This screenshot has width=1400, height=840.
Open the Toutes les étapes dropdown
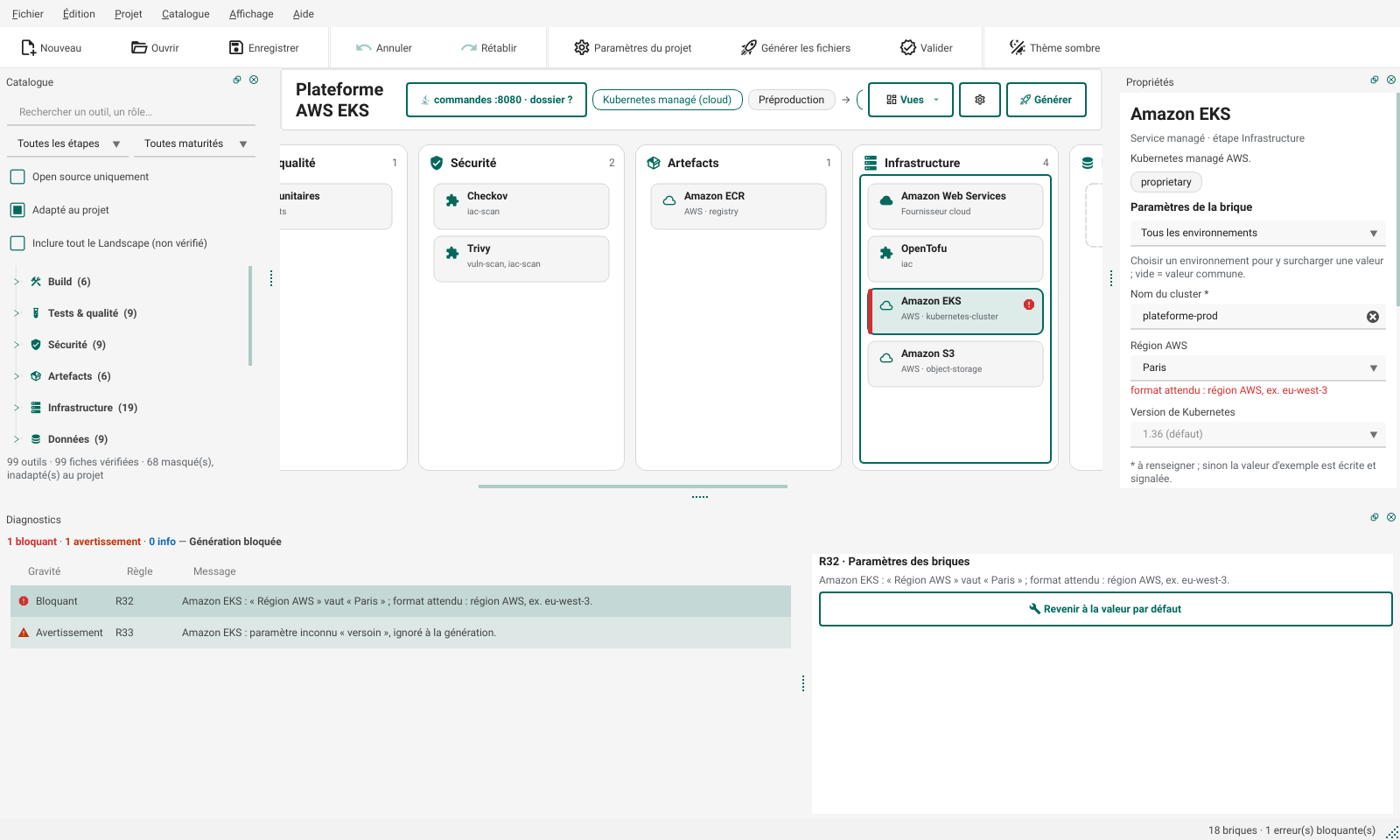coord(68,143)
